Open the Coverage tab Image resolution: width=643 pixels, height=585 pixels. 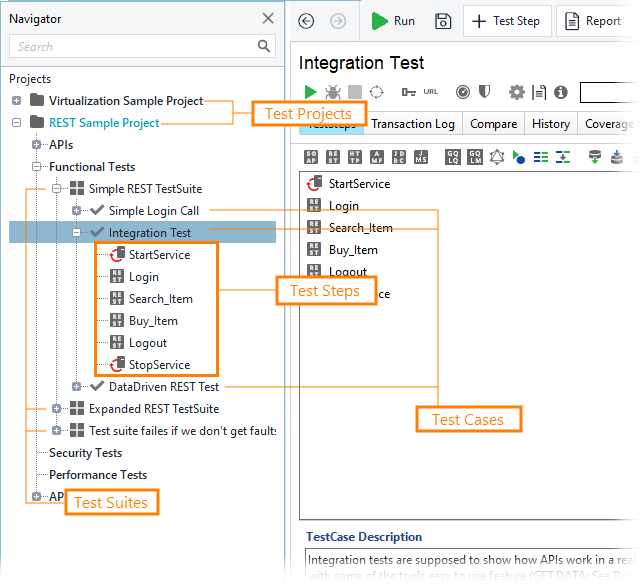click(x=609, y=124)
